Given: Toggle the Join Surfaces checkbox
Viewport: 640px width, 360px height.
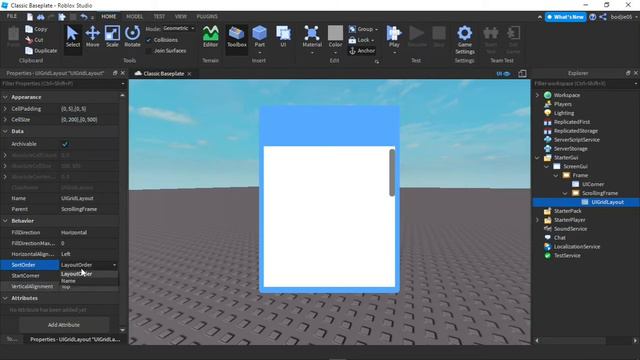Looking at the screenshot, I should (149, 51).
